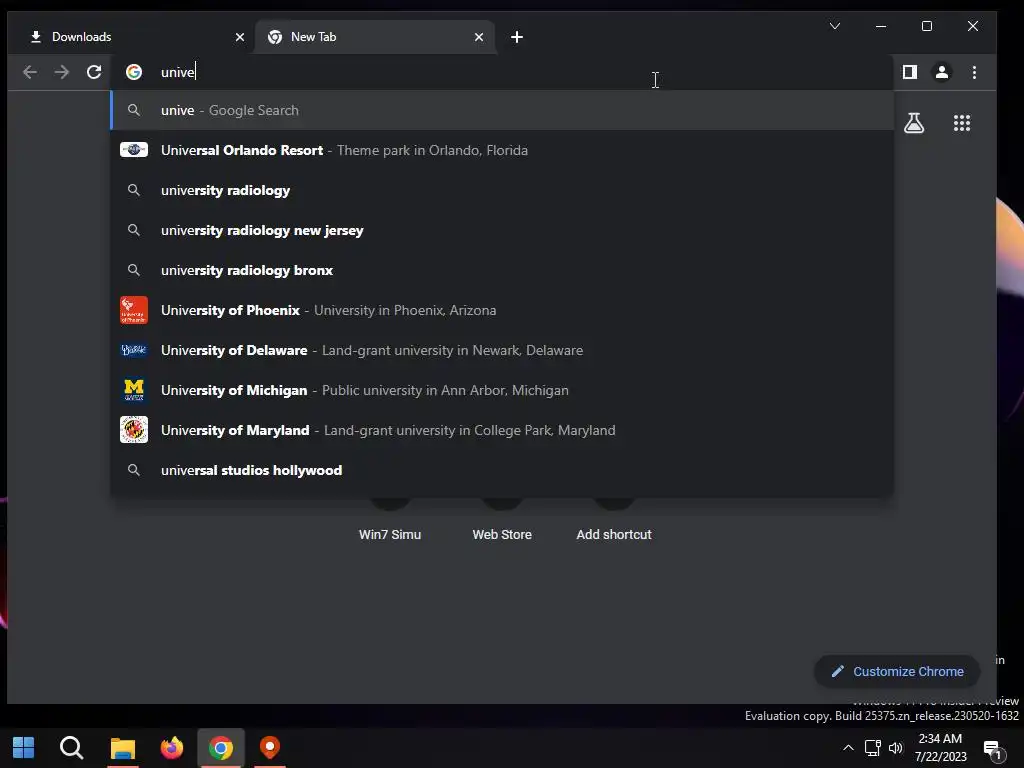Click Chrome icon in the taskbar

(x=221, y=748)
